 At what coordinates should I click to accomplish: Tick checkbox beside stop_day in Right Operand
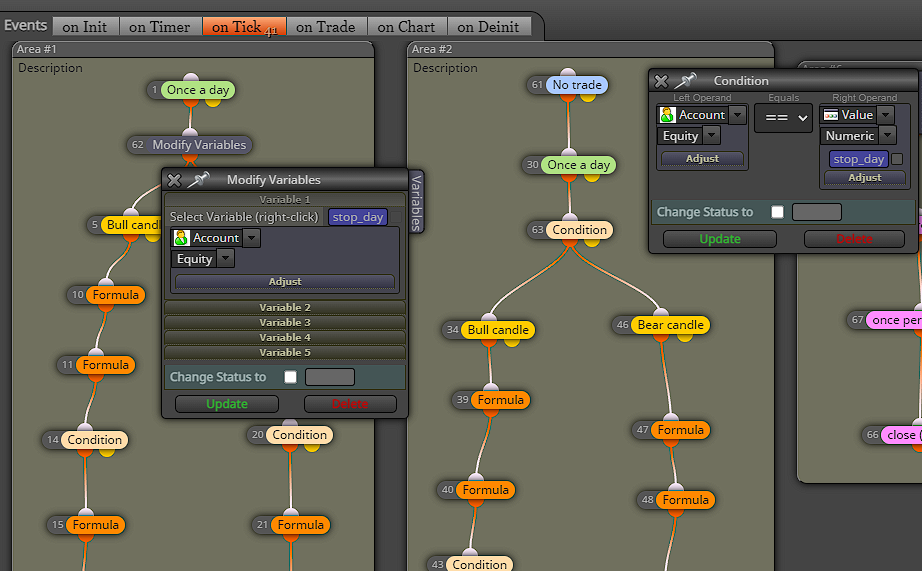click(897, 159)
